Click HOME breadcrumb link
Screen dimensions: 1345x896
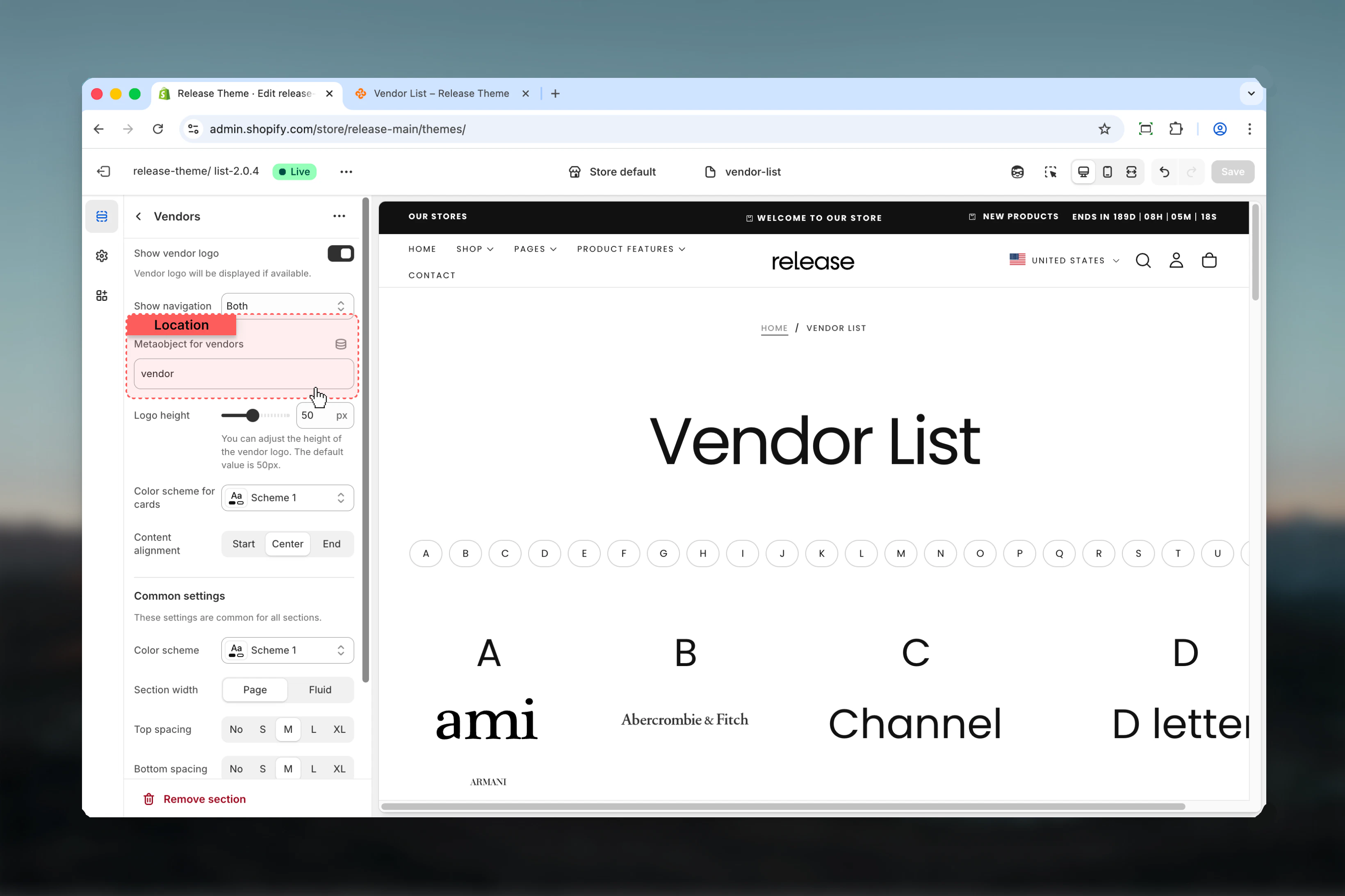(x=774, y=328)
